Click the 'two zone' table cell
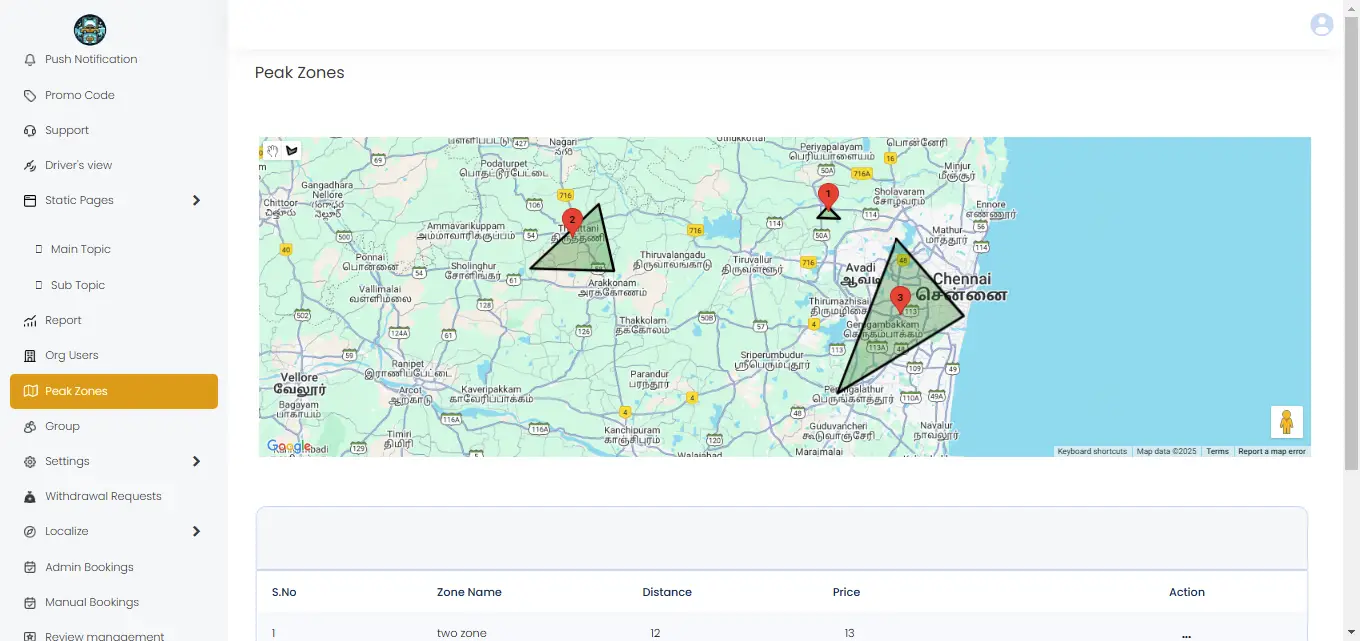 (x=462, y=634)
